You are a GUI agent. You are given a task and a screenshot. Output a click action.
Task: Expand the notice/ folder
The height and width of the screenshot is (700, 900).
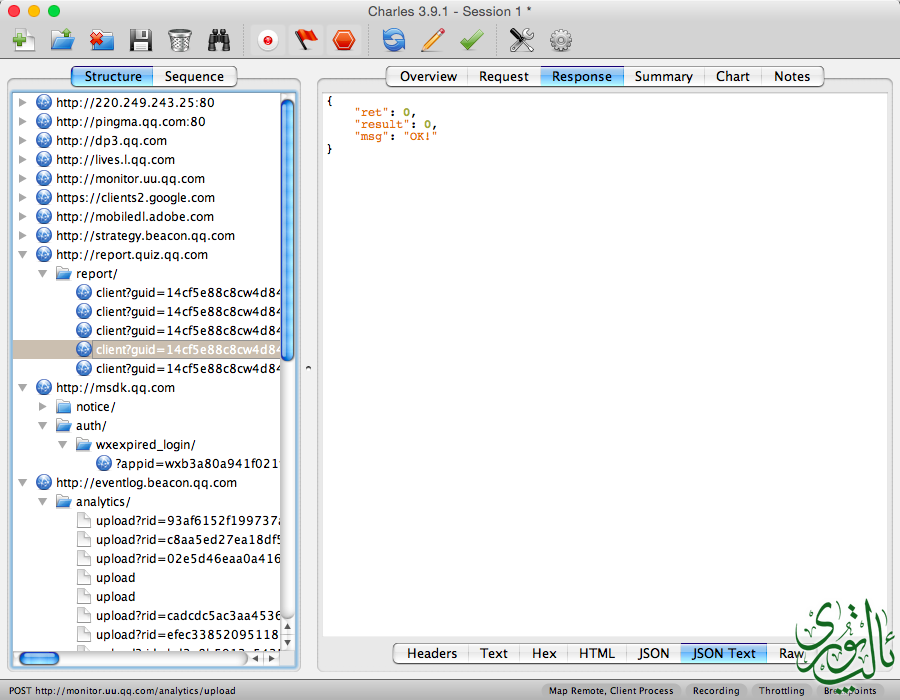click(x=42, y=407)
